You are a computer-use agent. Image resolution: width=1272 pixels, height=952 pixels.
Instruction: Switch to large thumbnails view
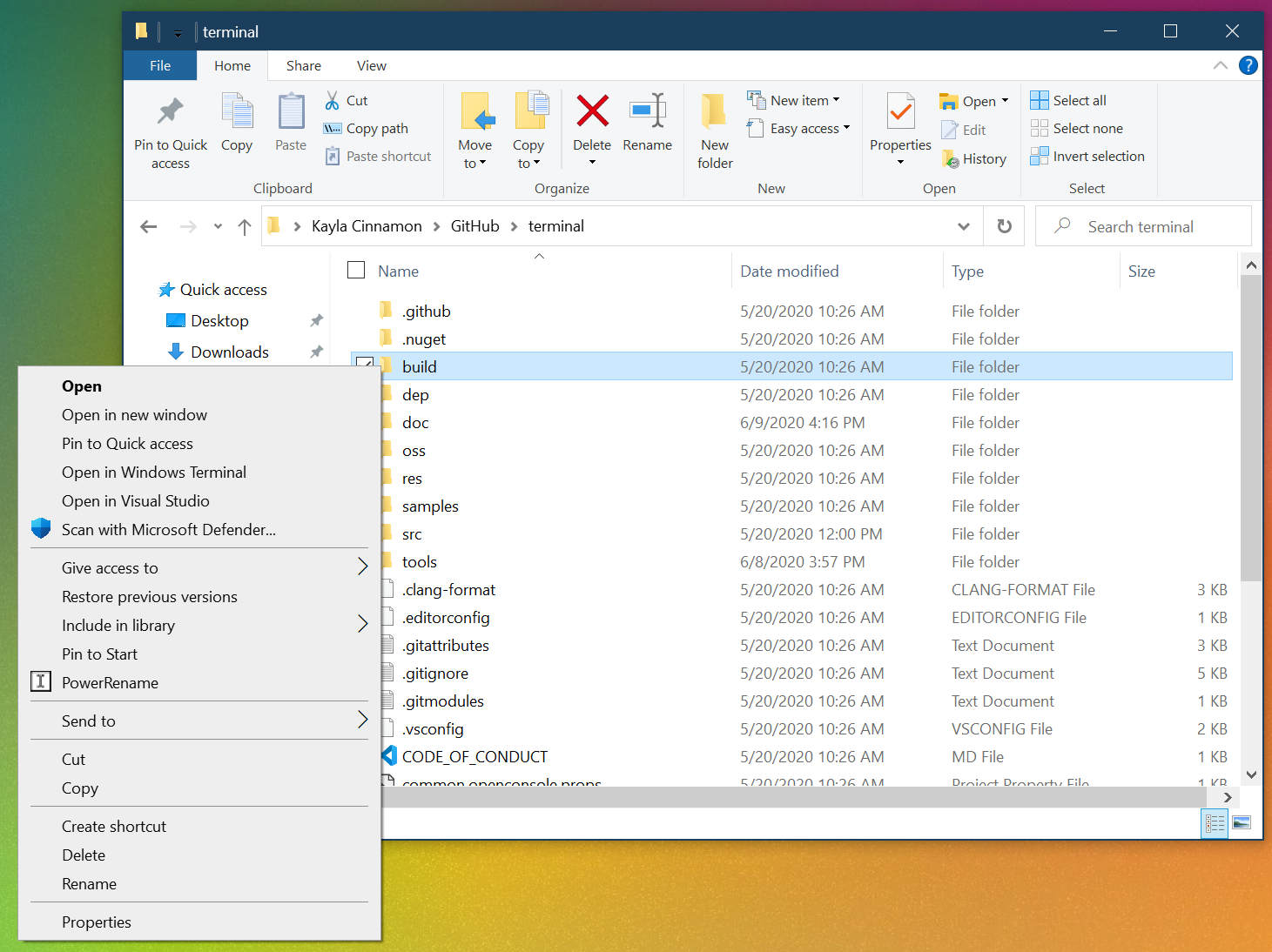coord(1241,822)
